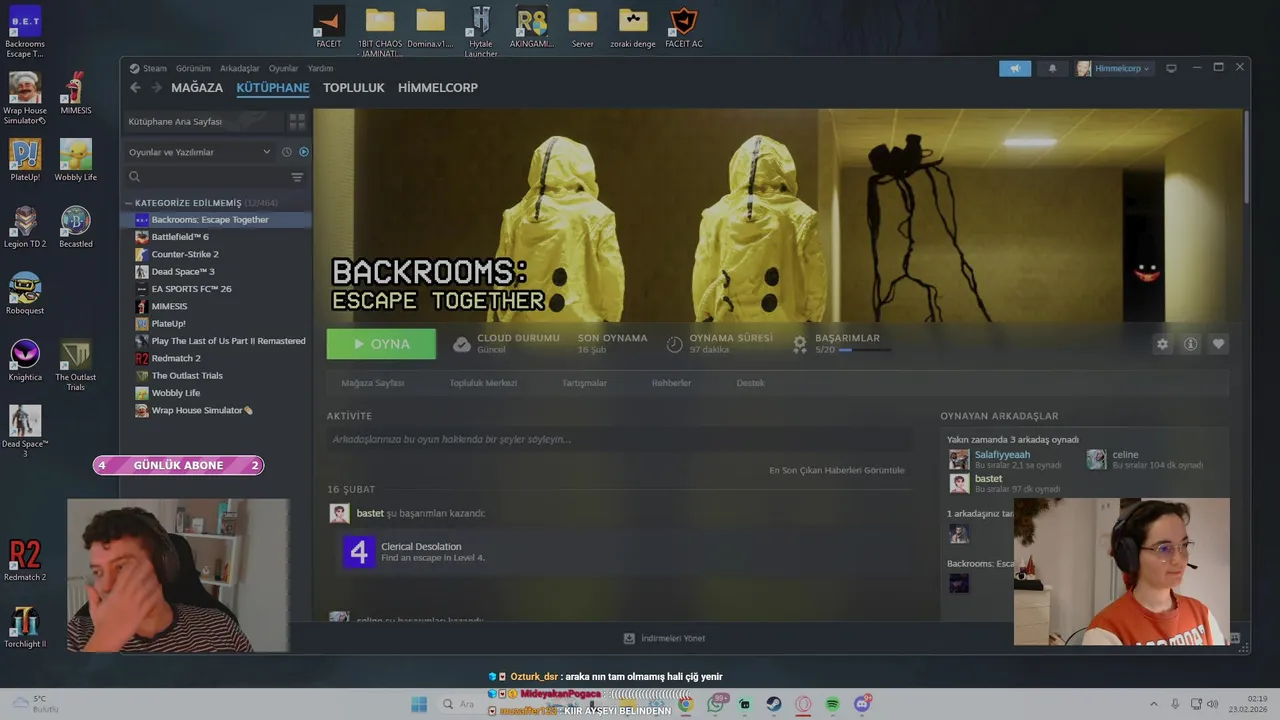The height and width of the screenshot is (720, 1280).
Task: Open Big Picture mode monitor icon
Action: (1171, 68)
